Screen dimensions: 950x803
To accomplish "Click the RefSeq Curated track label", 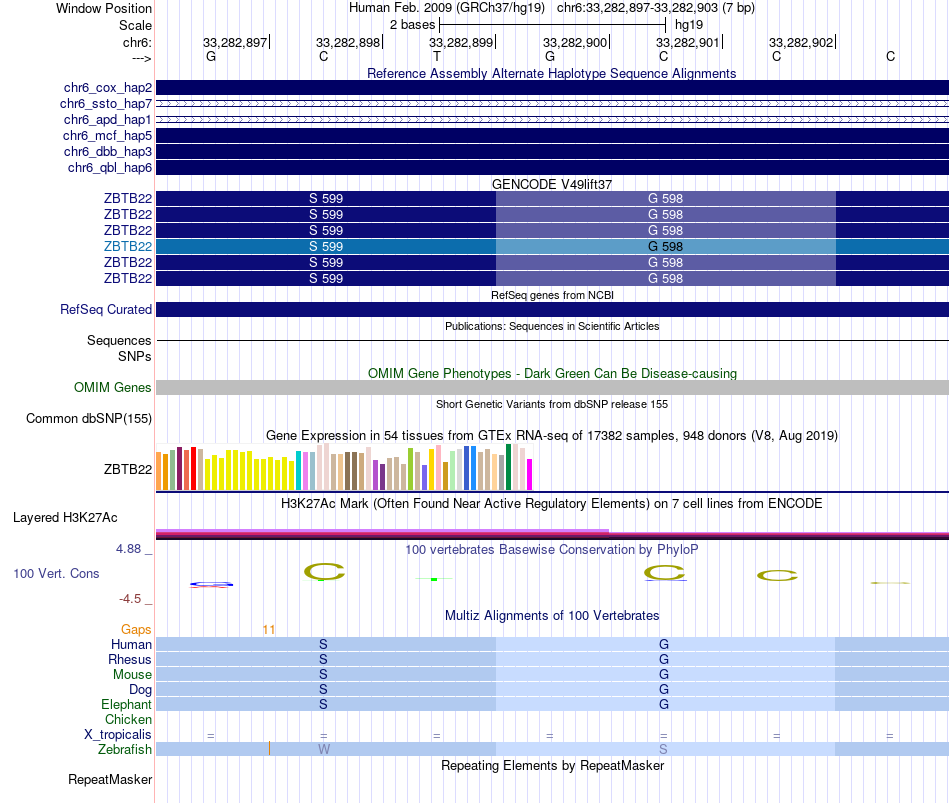I will (106, 309).
